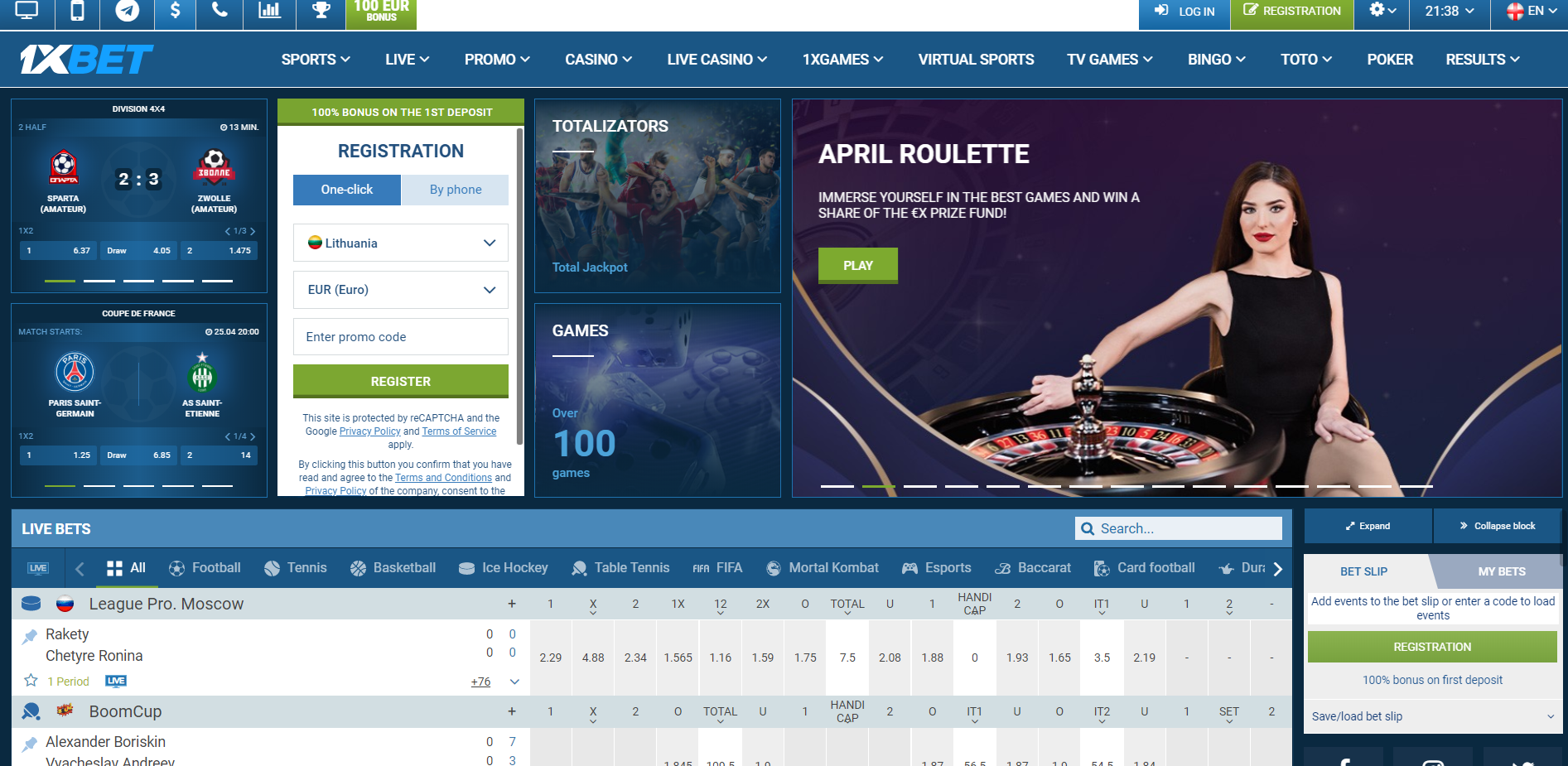
Task: Open SPORTS menu in main navigation
Action: (316, 60)
